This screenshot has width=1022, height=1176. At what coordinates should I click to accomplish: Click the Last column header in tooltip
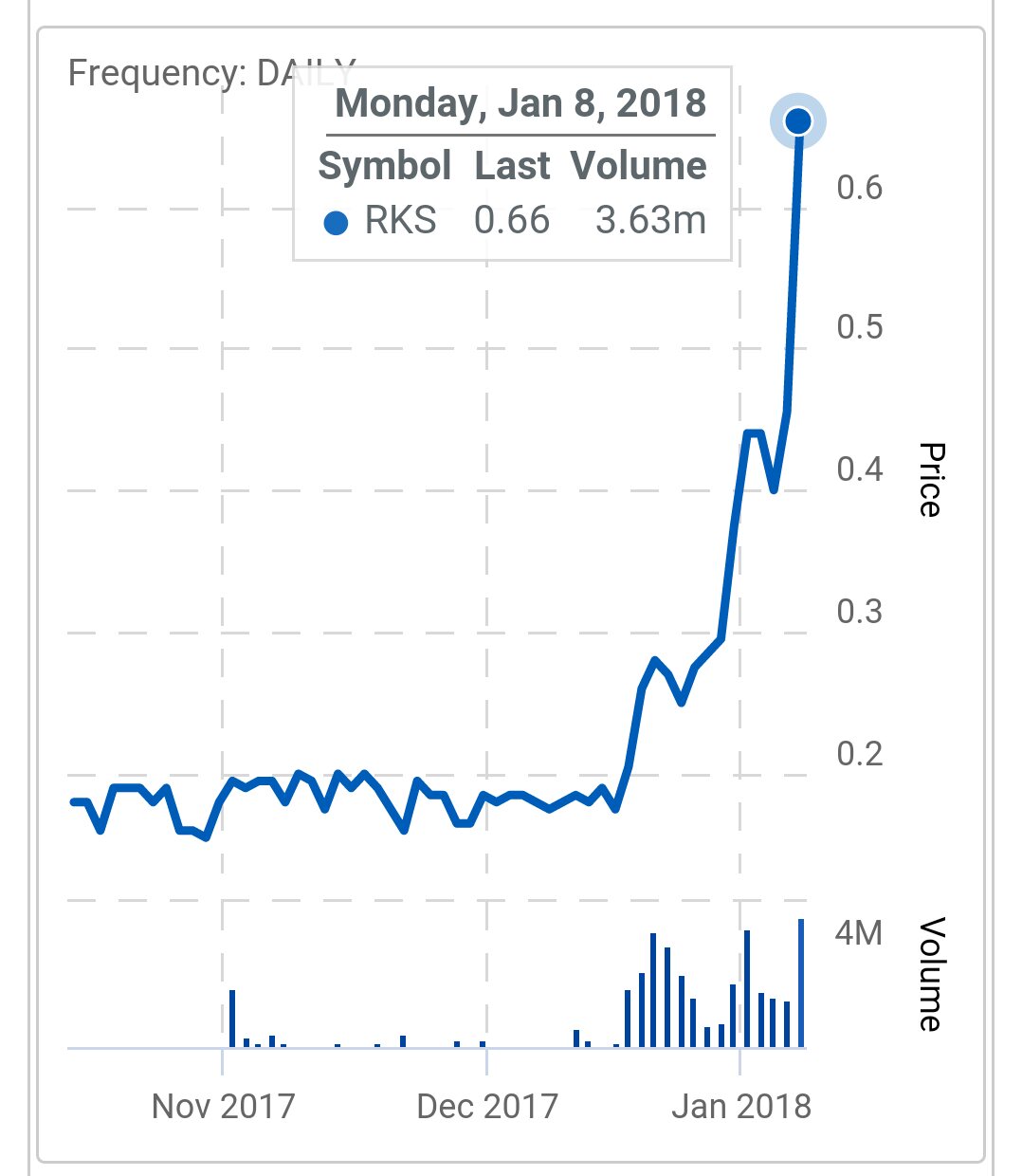click(x=512, y=166)
